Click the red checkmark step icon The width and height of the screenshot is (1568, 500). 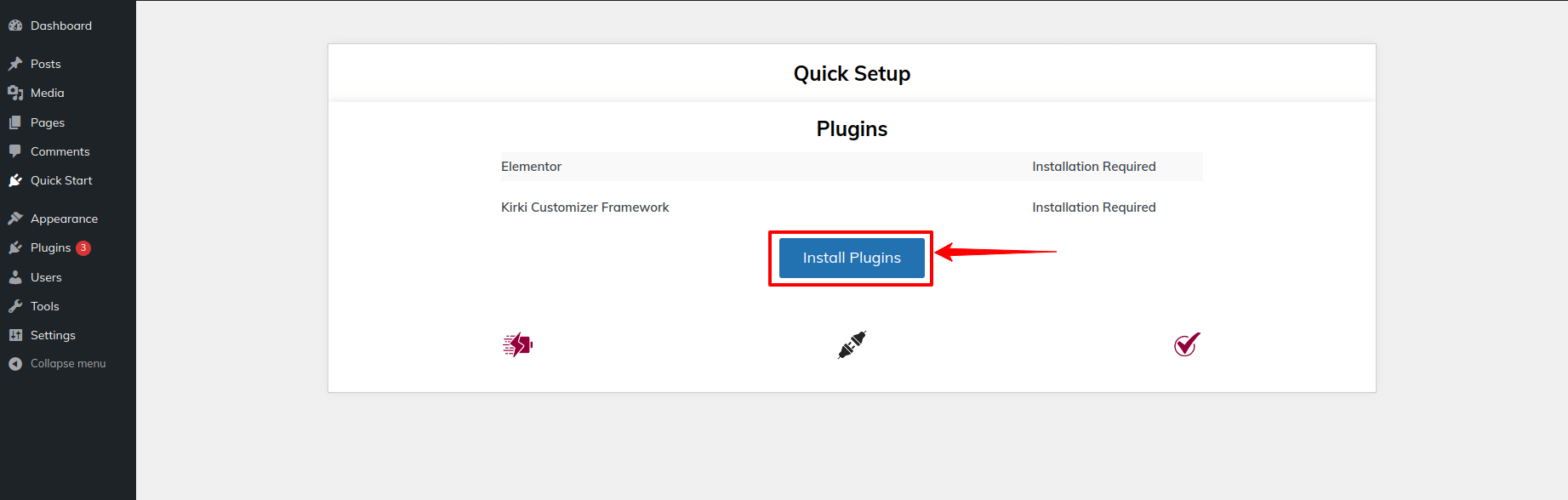coord(1187,344)
